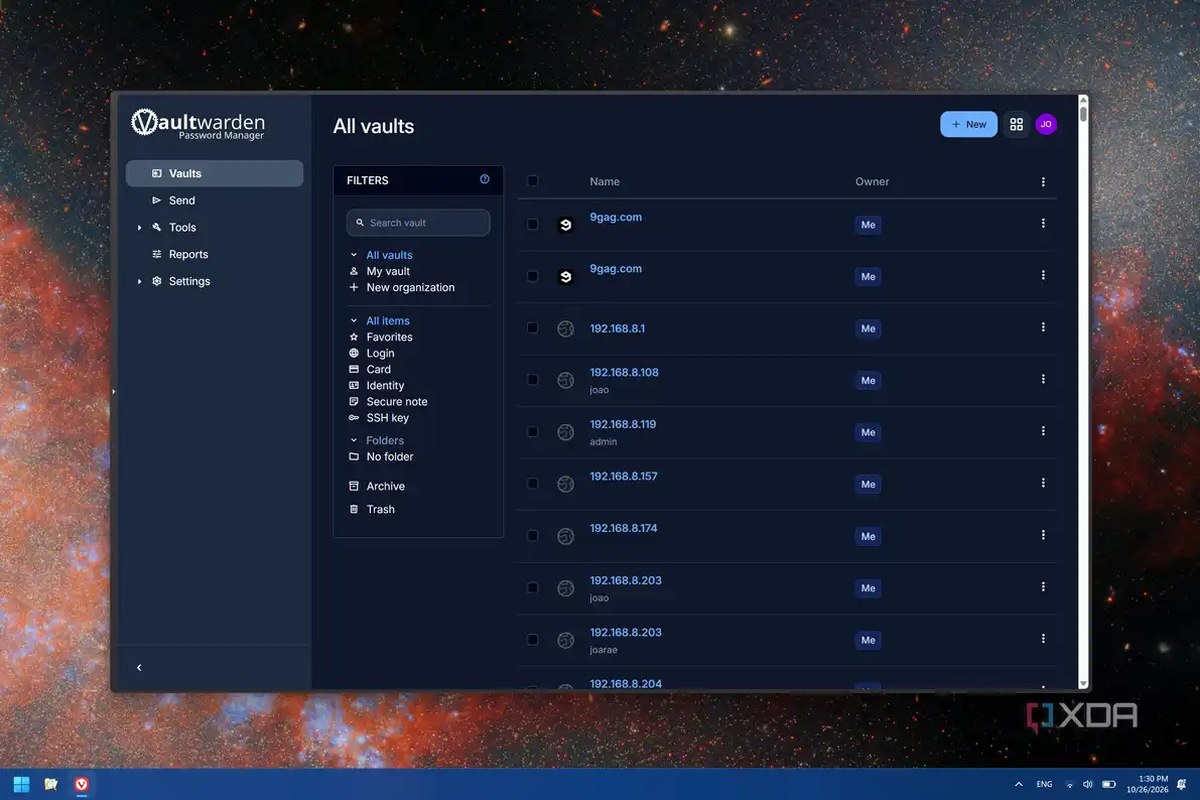Image resolution: width=1200 pixels, height=800 pixels.
Task: Click the globe icon of 192.168.8.1
Action: 565,328
